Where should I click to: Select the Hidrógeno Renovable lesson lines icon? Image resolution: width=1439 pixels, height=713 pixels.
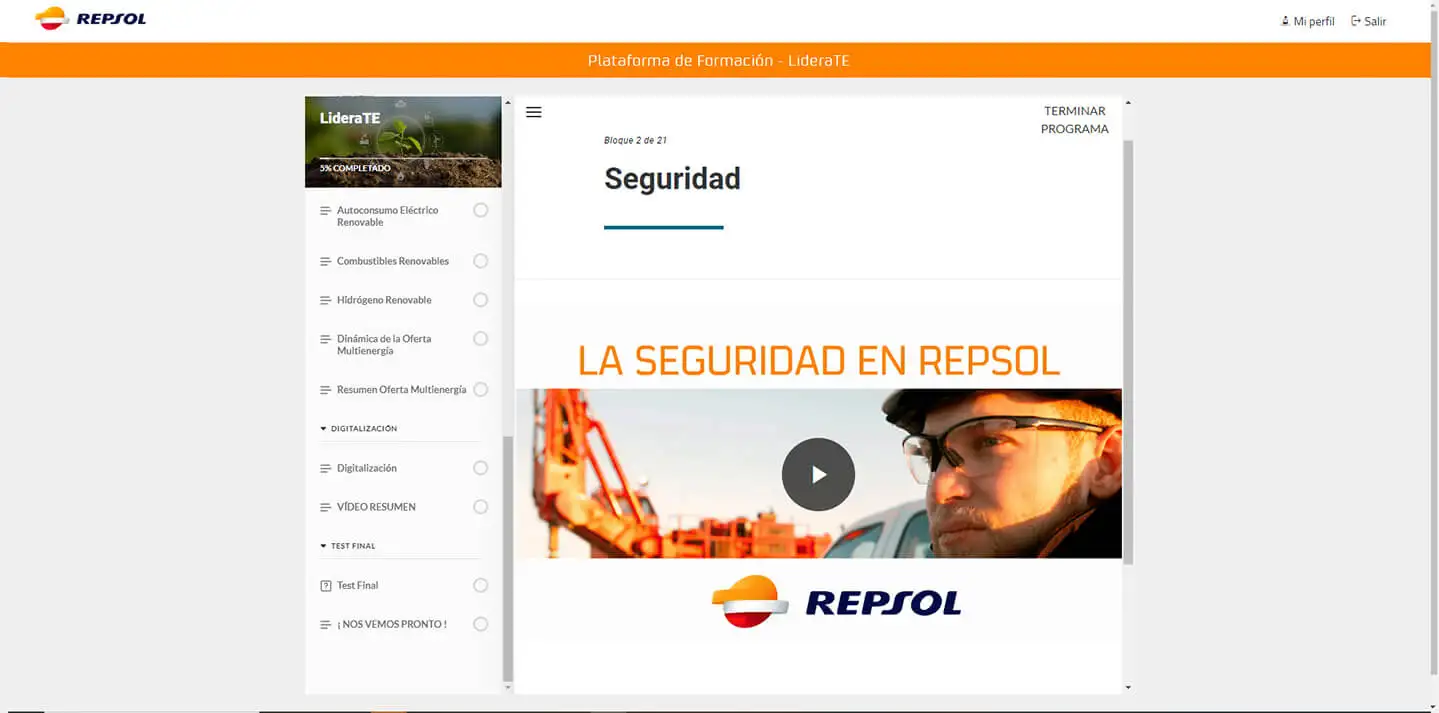[x=325, y=299]
